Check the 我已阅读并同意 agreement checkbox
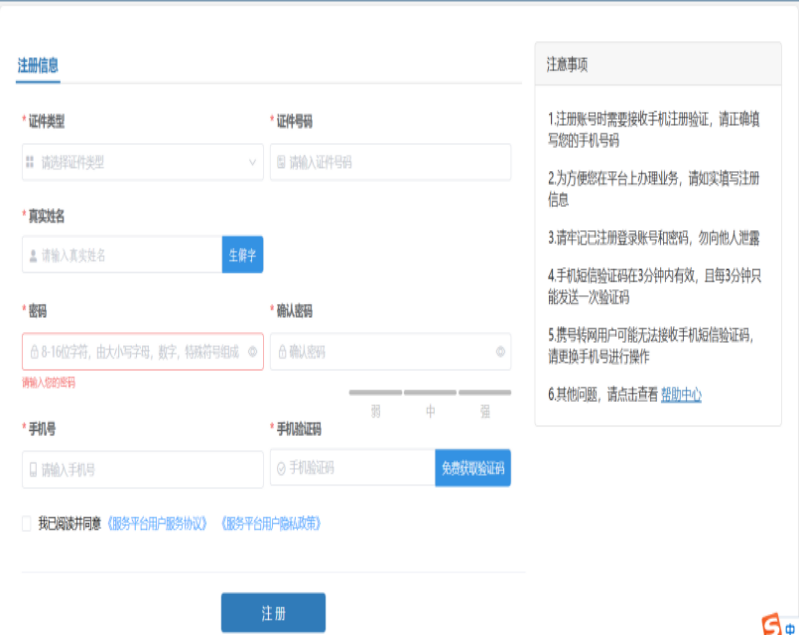800x635 pixels. pos(27,523)
